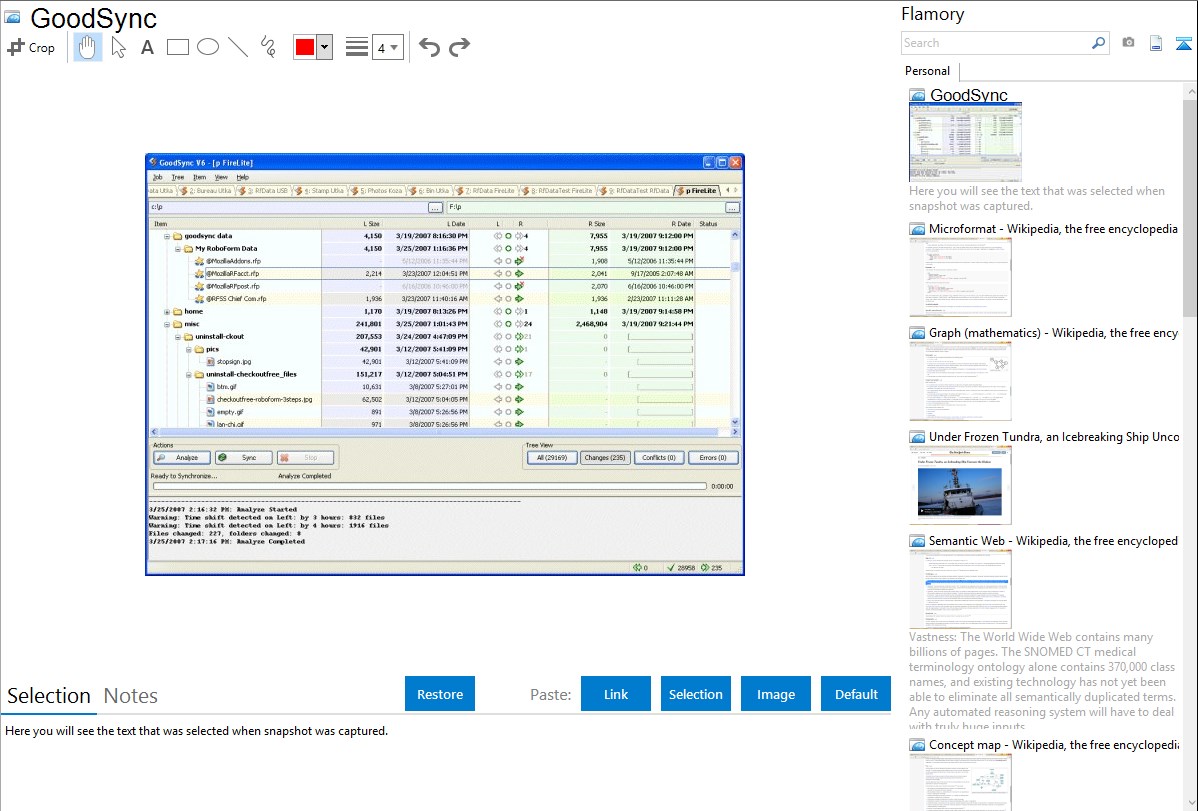This screenshot has height=811, width=1198.
Task: Select the ellipse shape tool
Action: pos(208,47)
